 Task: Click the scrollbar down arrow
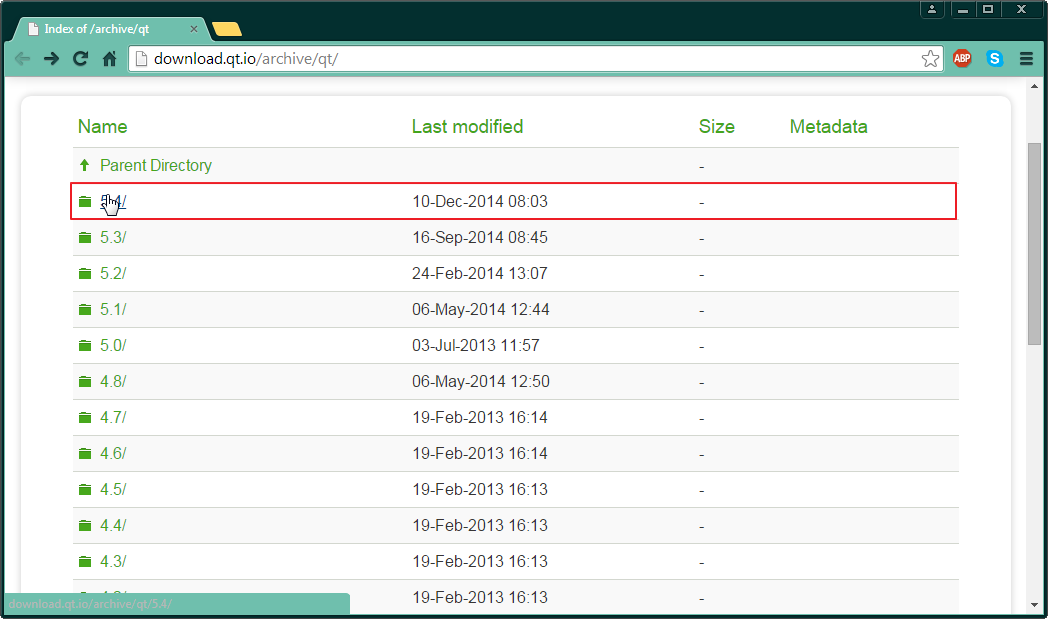pyautogui.click(x=1034, y=605)
